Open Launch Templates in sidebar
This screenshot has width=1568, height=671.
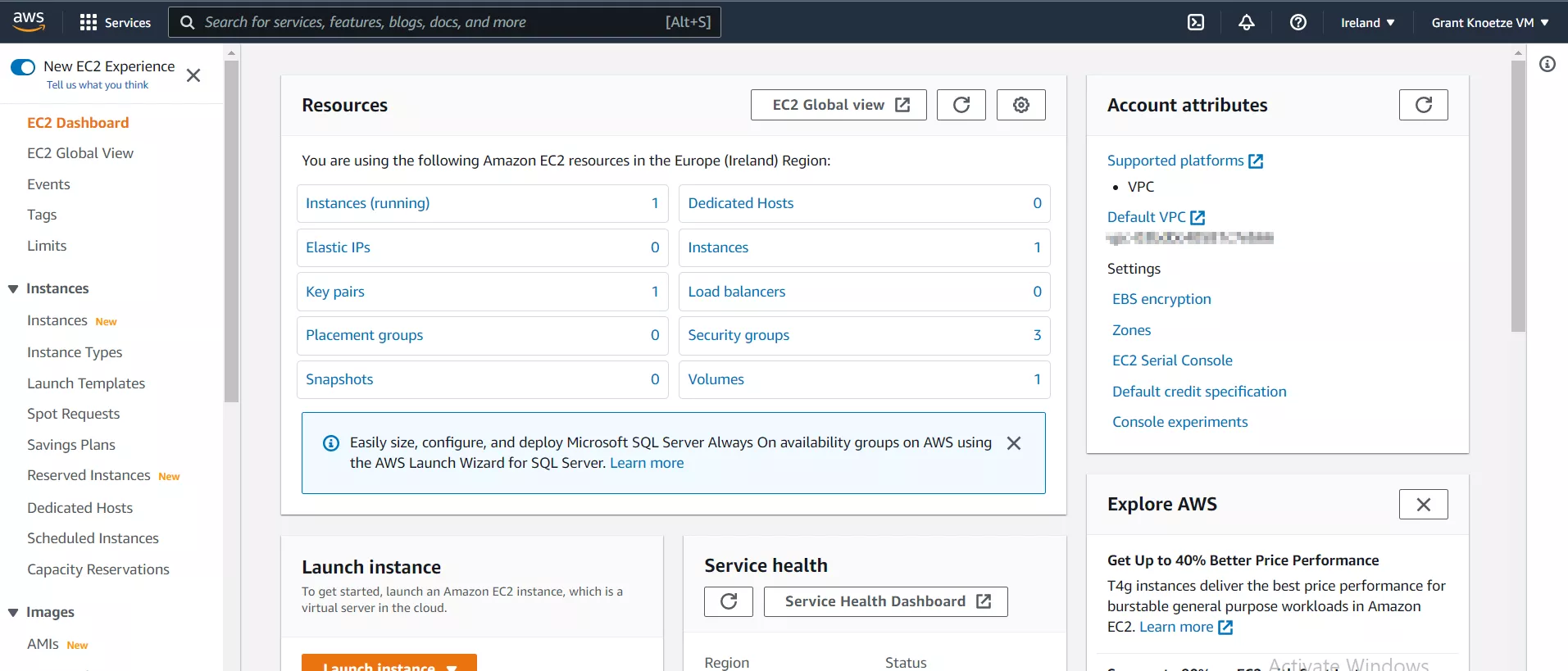86,383
